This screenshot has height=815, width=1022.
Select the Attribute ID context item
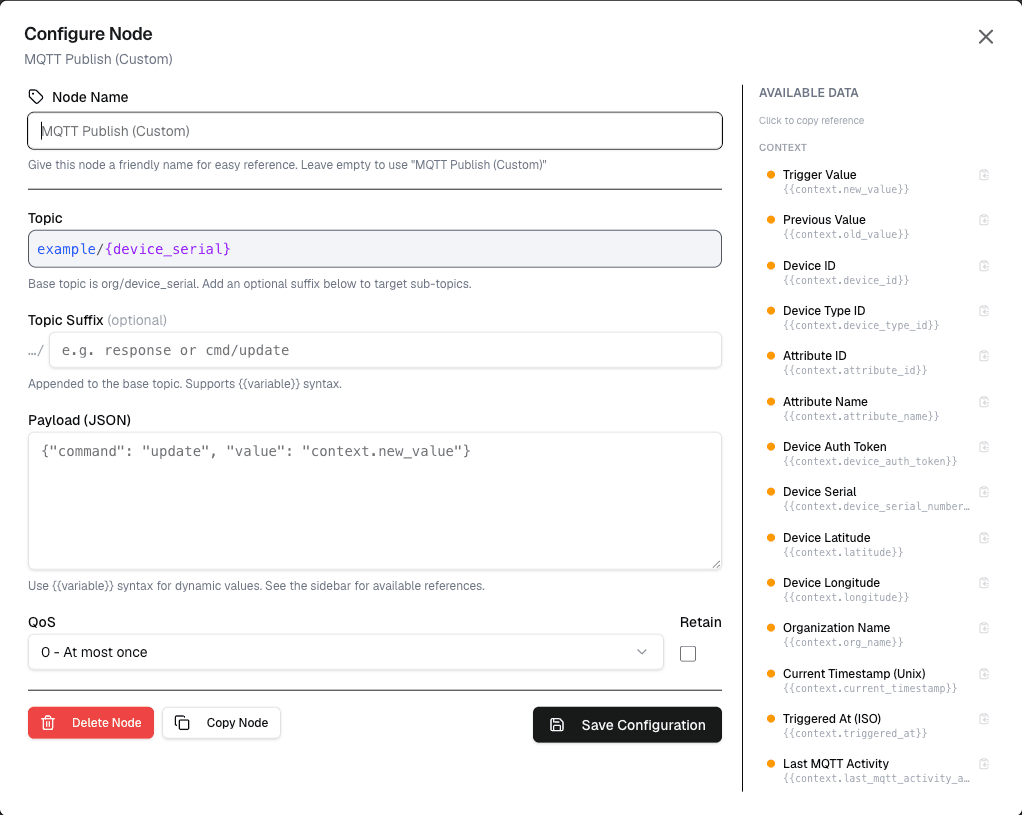(877, 363)
